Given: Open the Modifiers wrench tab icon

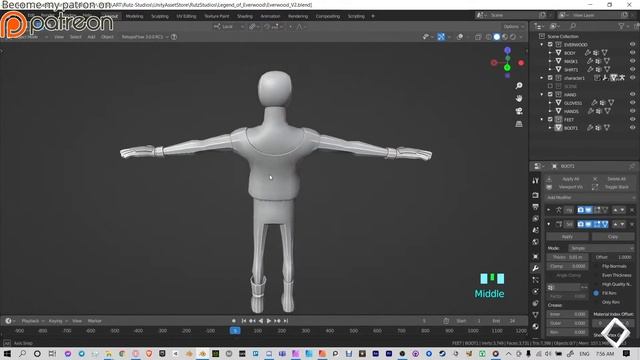Looking at the screenshot, I should (536, 268).
